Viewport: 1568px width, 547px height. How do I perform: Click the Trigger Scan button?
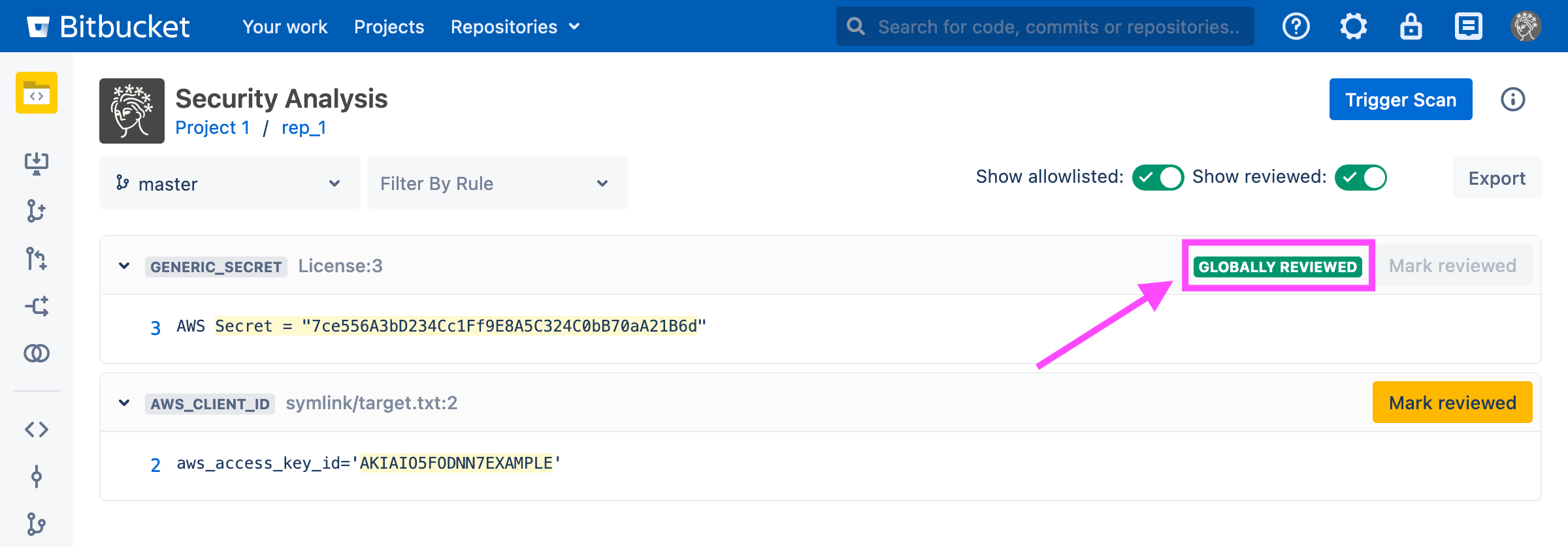(x=1400, y=99)
